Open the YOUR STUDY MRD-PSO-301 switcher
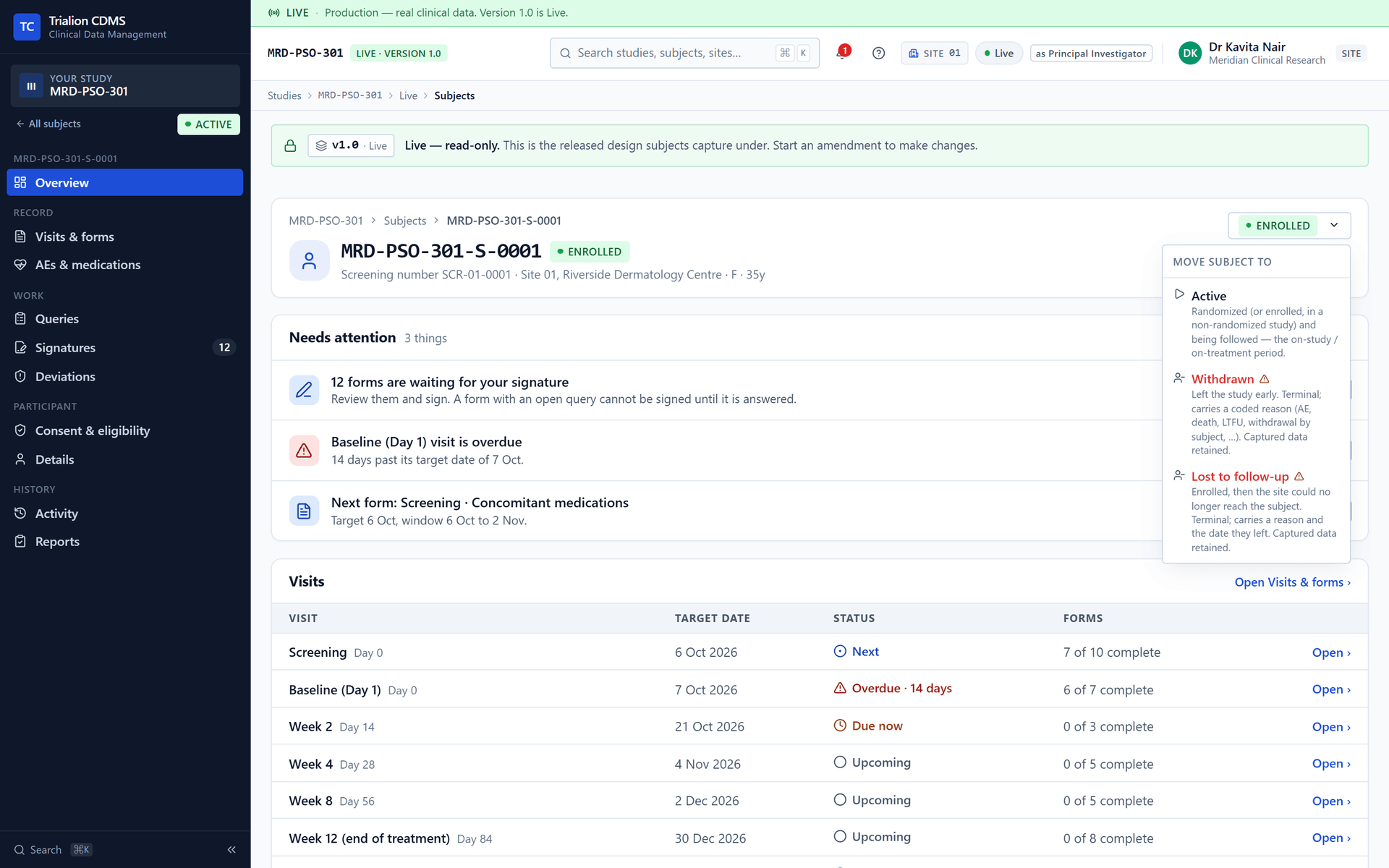The height and width of the screenshot is (868, 1389). coord(125,85)
